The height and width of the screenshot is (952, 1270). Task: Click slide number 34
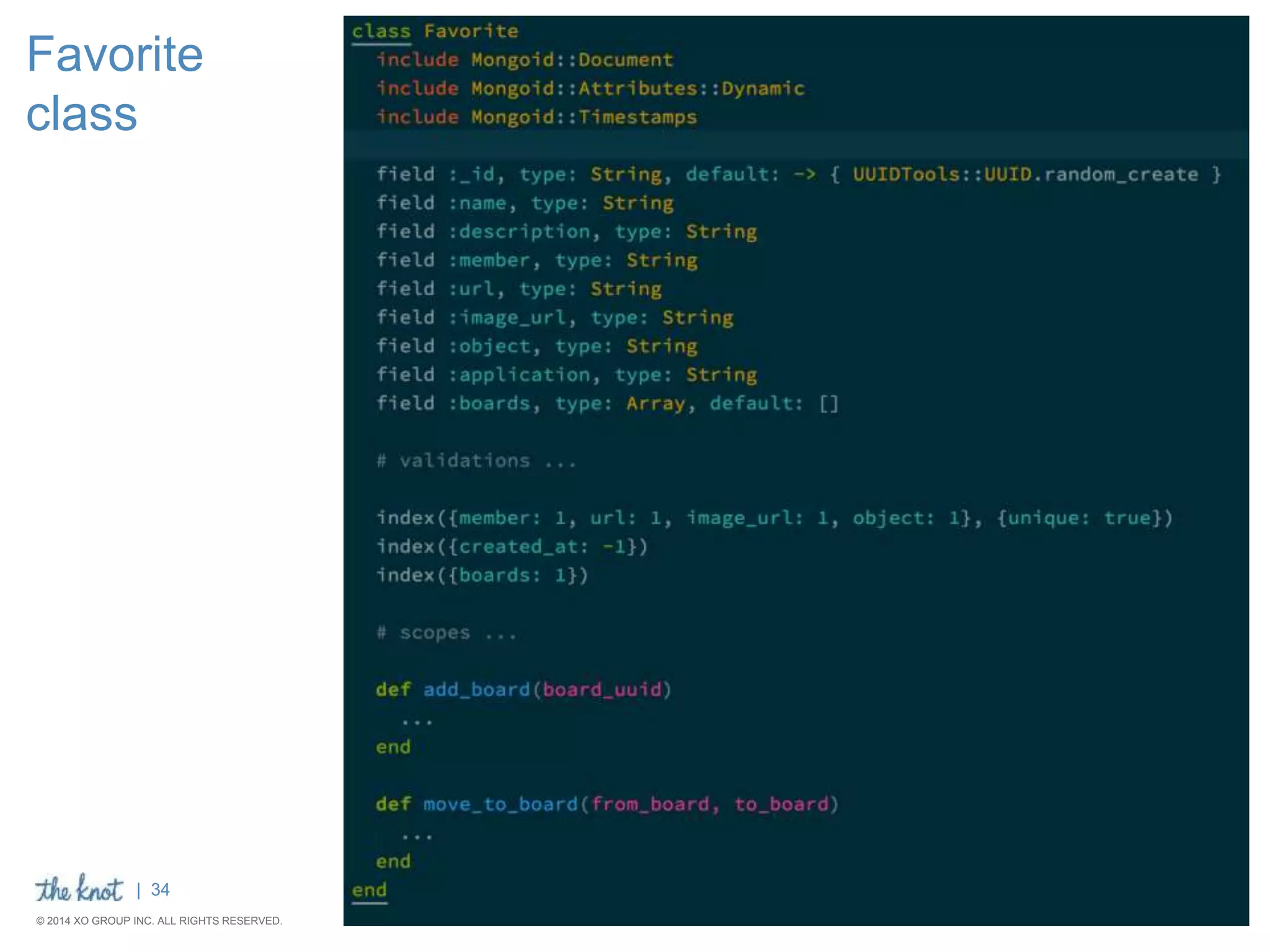point(160,890)
